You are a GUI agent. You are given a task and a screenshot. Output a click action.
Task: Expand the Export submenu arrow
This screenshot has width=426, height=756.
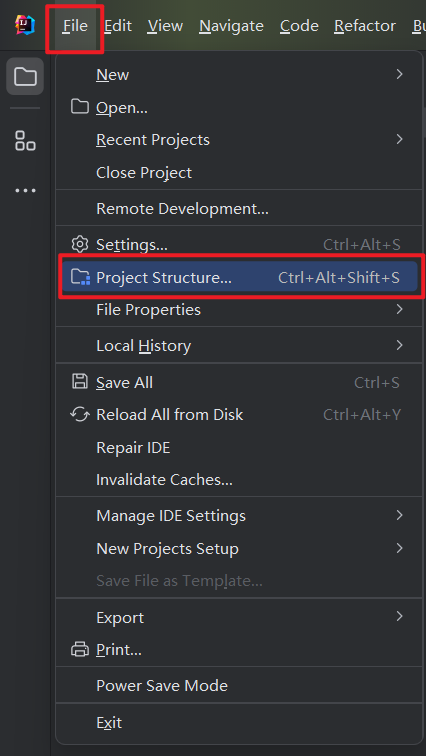(x=399, y=616)
